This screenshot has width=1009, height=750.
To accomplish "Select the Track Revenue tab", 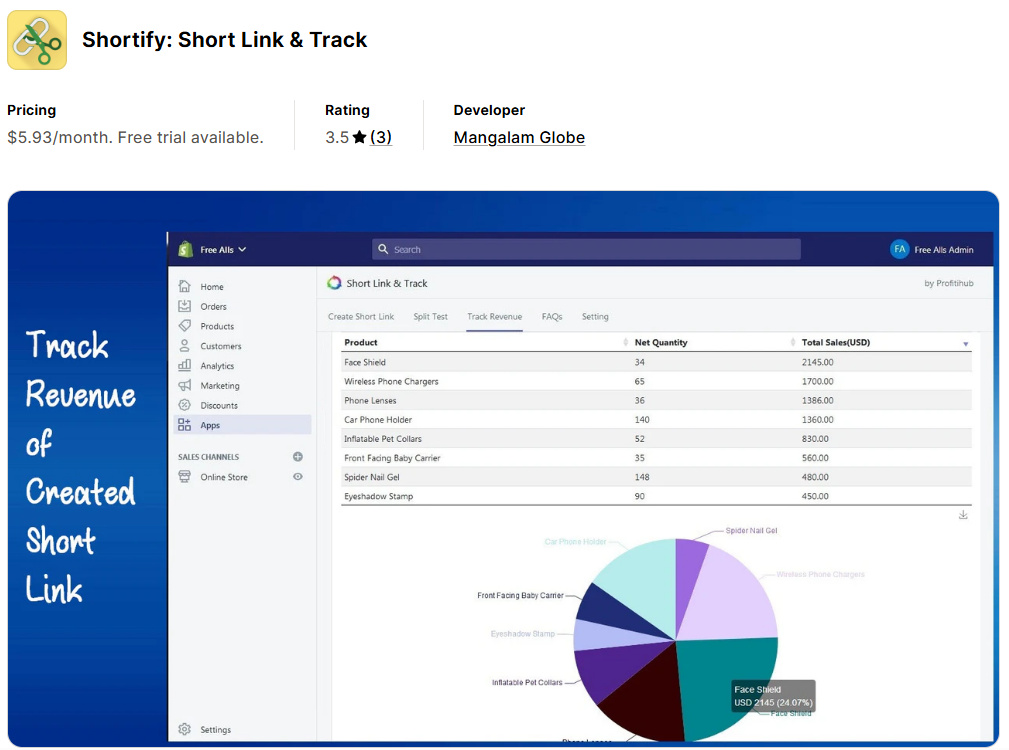I will tap(494, 317).
